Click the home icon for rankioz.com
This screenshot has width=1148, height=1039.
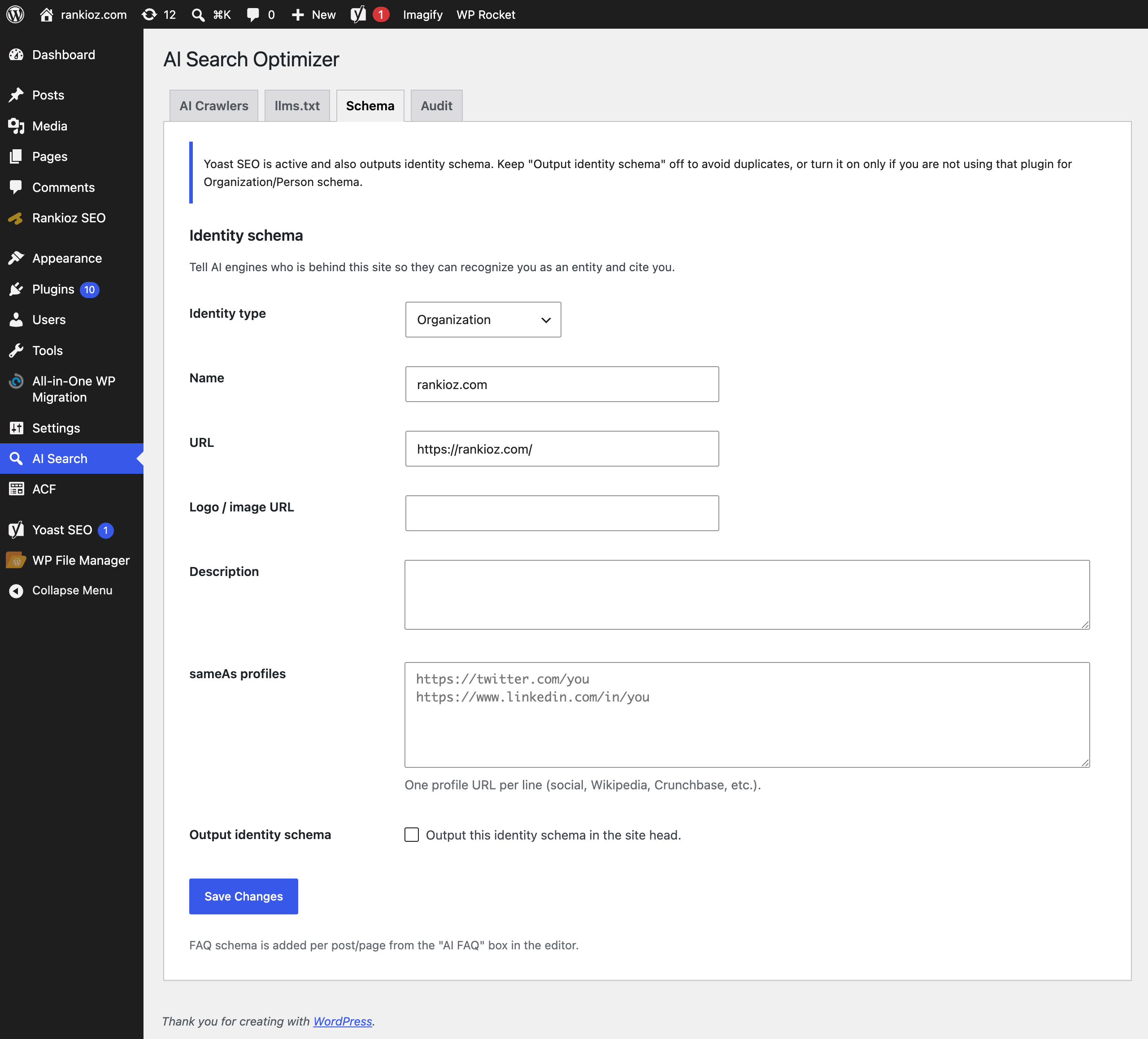coord(47,14)
